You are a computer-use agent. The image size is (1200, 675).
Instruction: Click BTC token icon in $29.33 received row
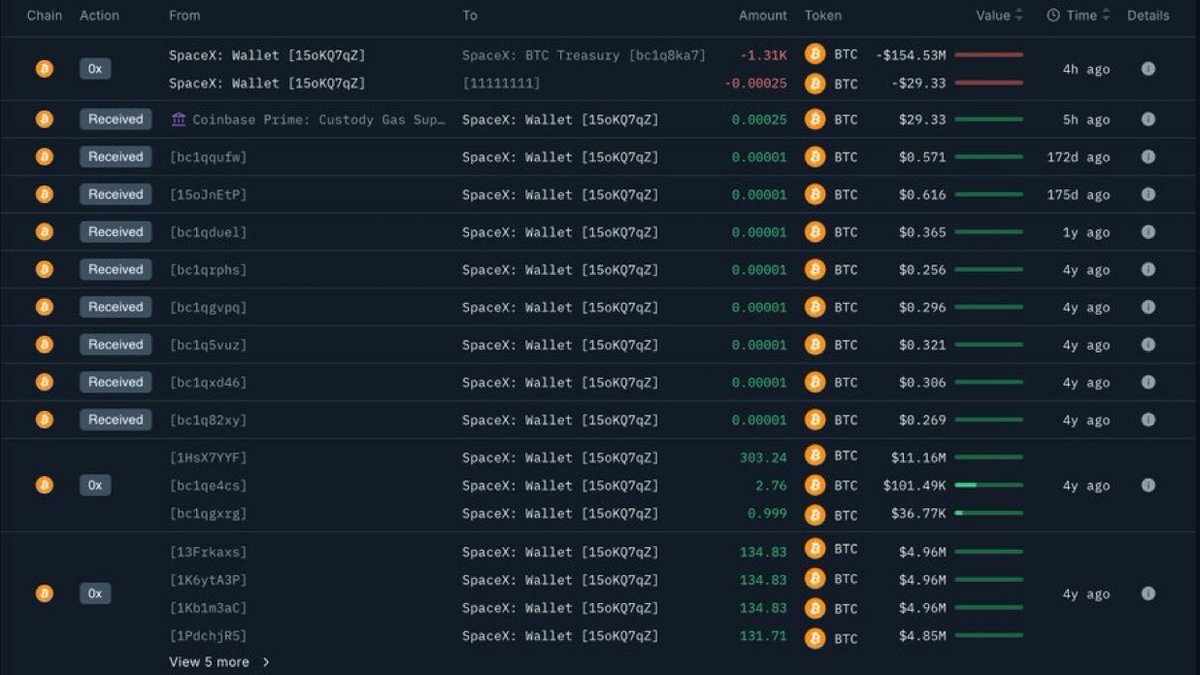click(815, 119)
